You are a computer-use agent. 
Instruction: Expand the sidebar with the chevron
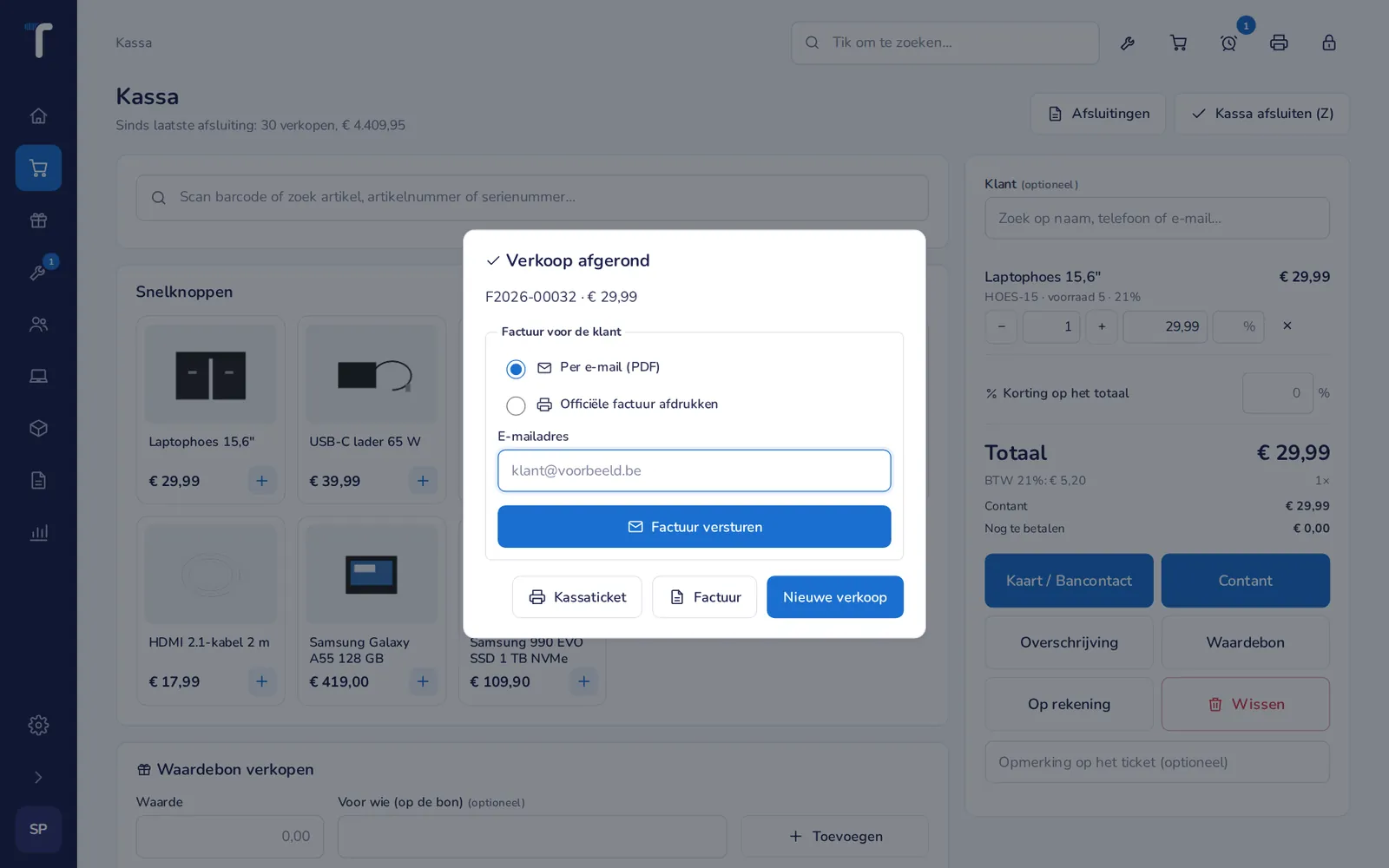tap(38, 777)
